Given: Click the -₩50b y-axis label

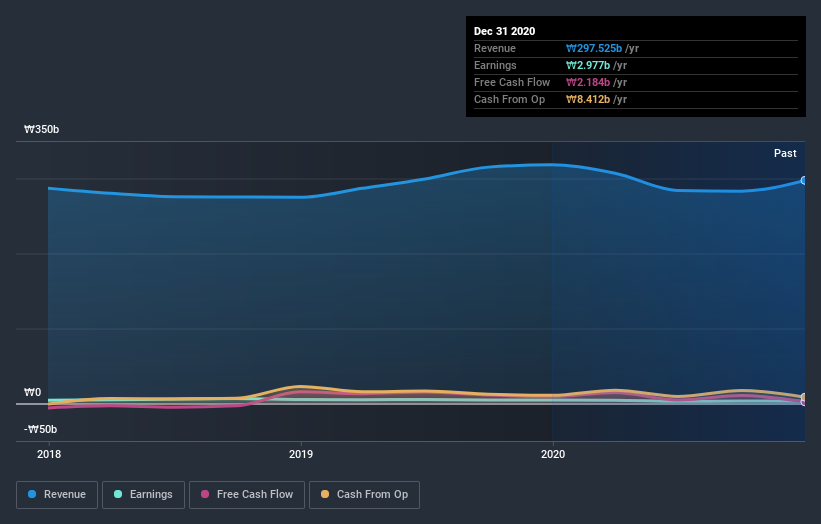Looking at the screenshot, I should [x=40, y=429].
